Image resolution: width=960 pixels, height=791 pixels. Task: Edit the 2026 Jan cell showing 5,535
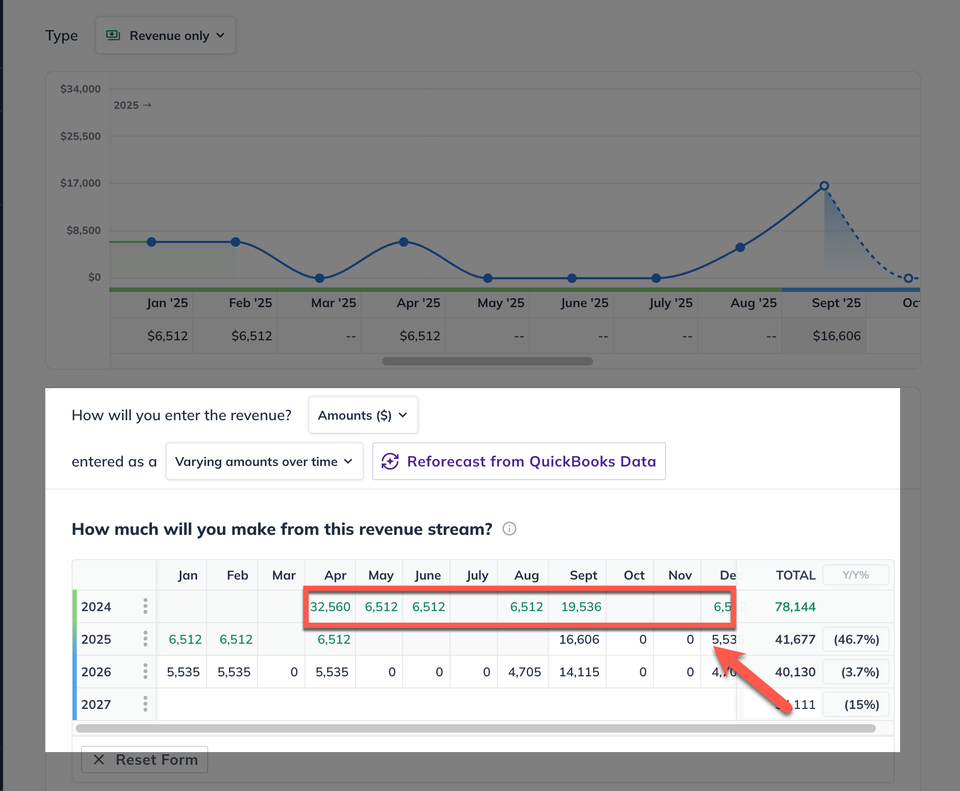pyautogui.click(x=182, y=672)
